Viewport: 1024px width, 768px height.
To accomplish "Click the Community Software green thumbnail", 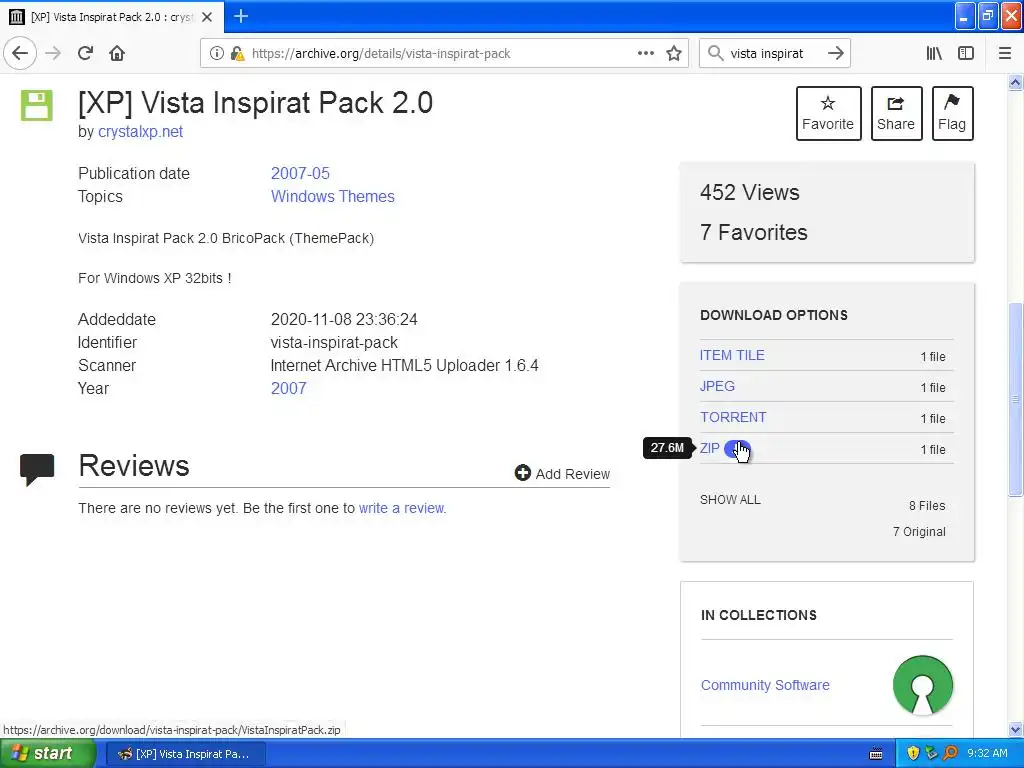I will (x=923, y=685).
